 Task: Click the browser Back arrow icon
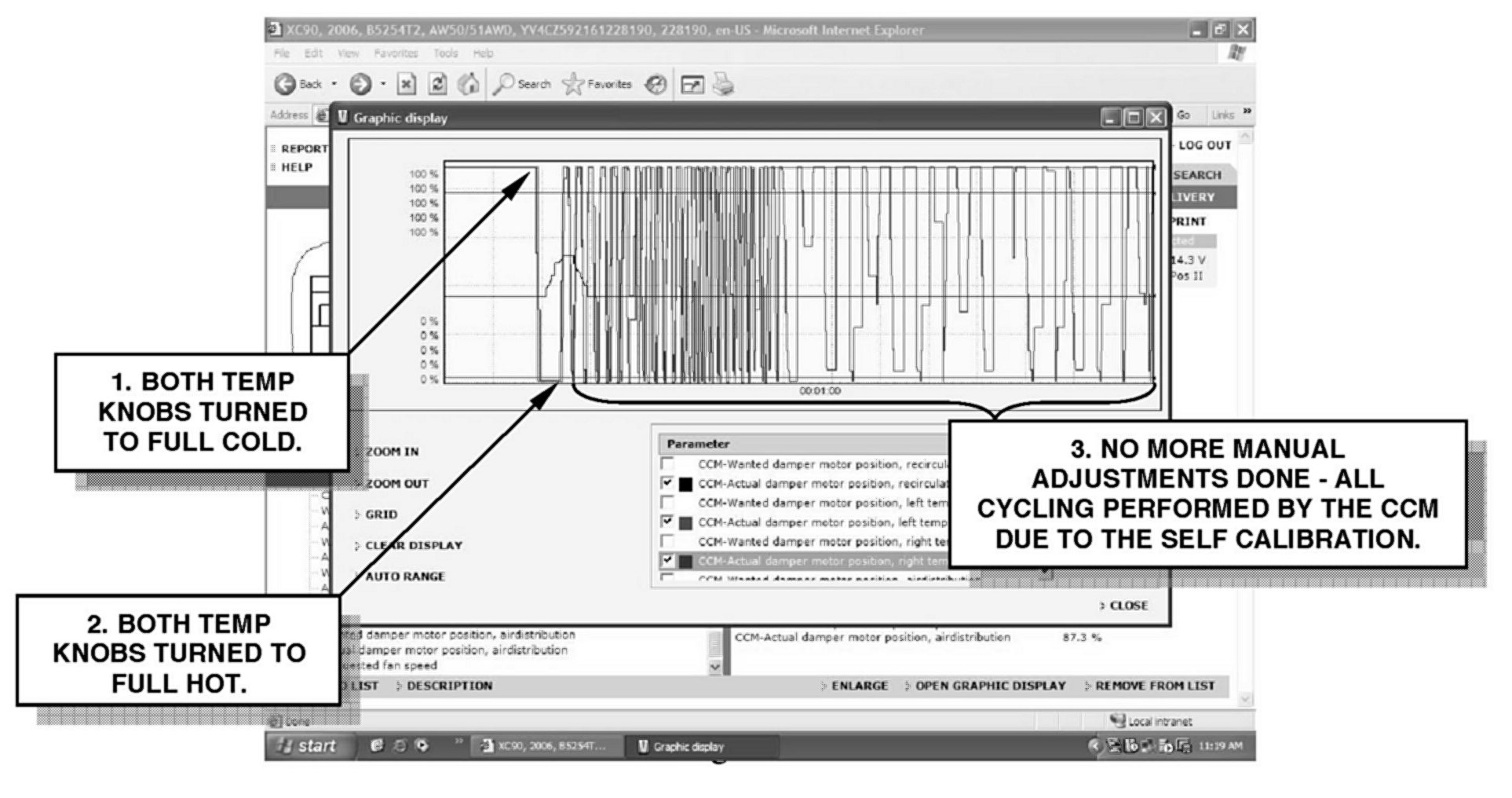click(285, 84)
